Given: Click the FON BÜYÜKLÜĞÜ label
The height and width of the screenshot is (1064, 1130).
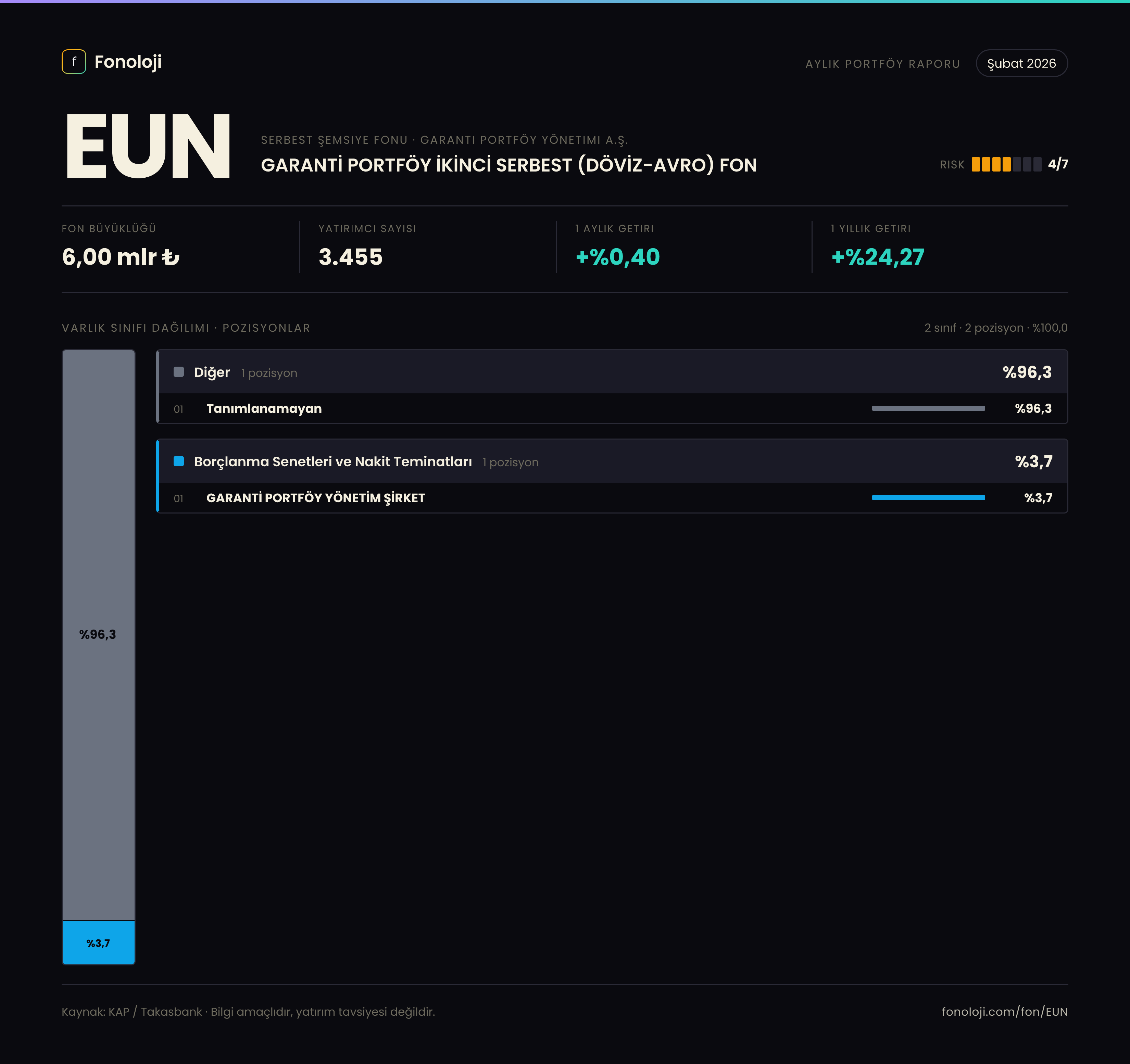Looking at the screenshot, I should pos(109,228).
